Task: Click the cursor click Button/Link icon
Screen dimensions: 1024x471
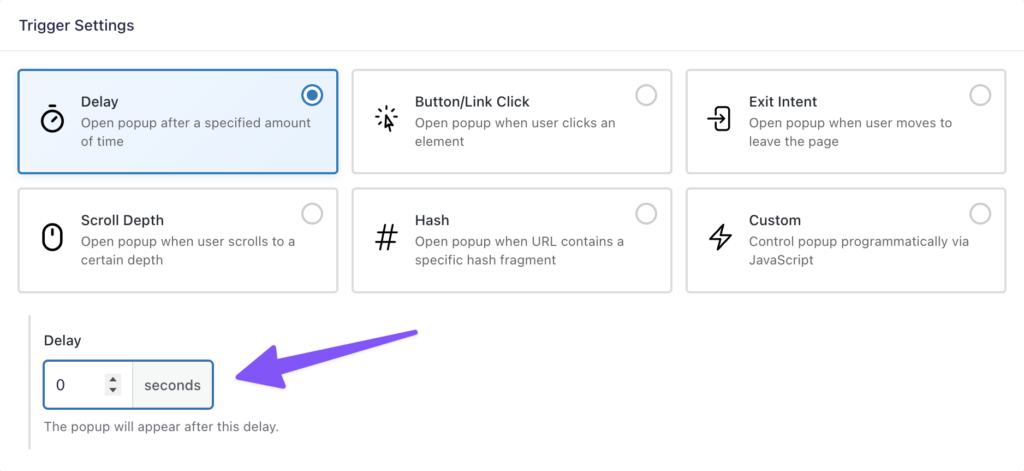Action: tap(386, 120)
